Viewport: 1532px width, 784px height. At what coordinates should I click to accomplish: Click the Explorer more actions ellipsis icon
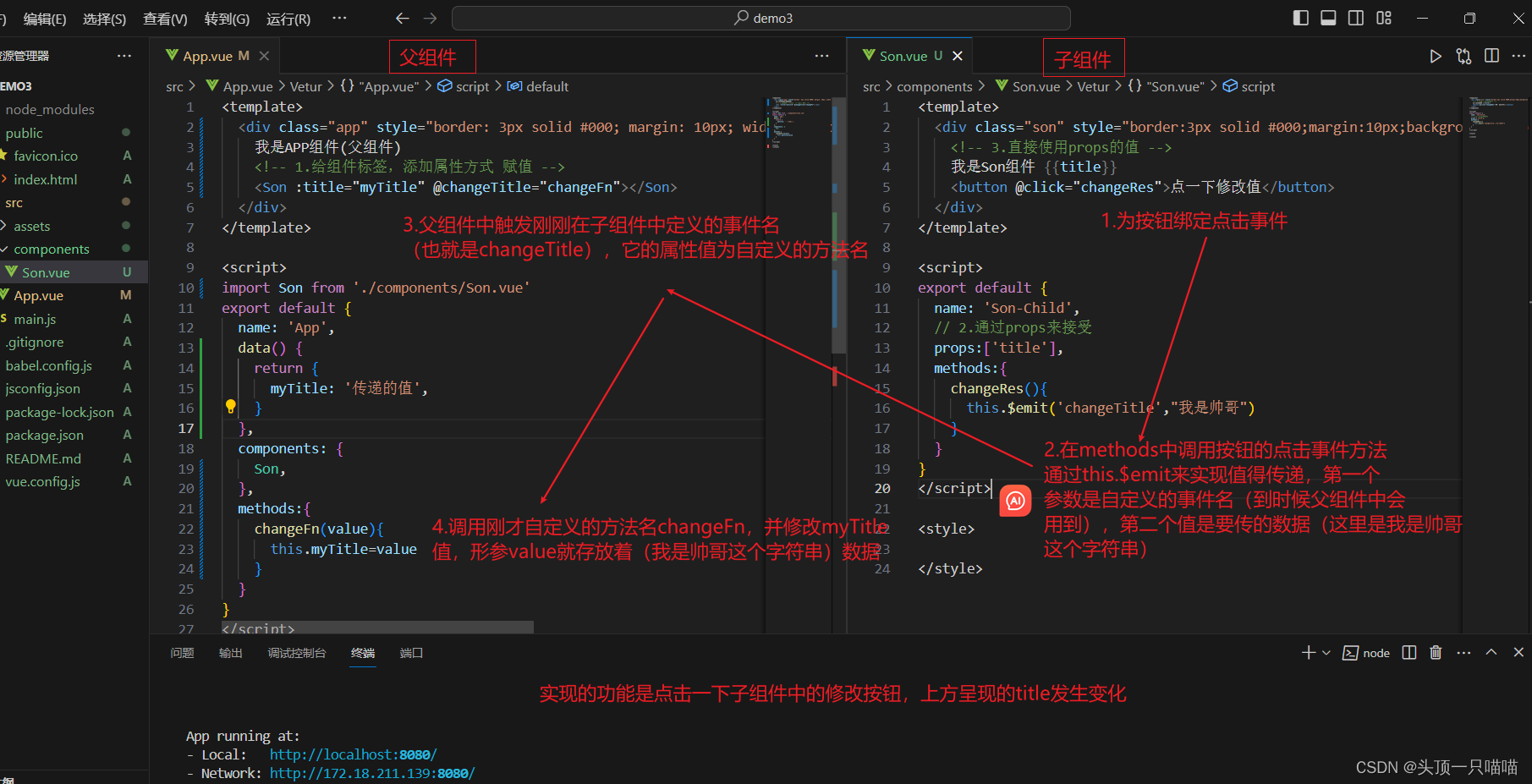click(124, 56)
